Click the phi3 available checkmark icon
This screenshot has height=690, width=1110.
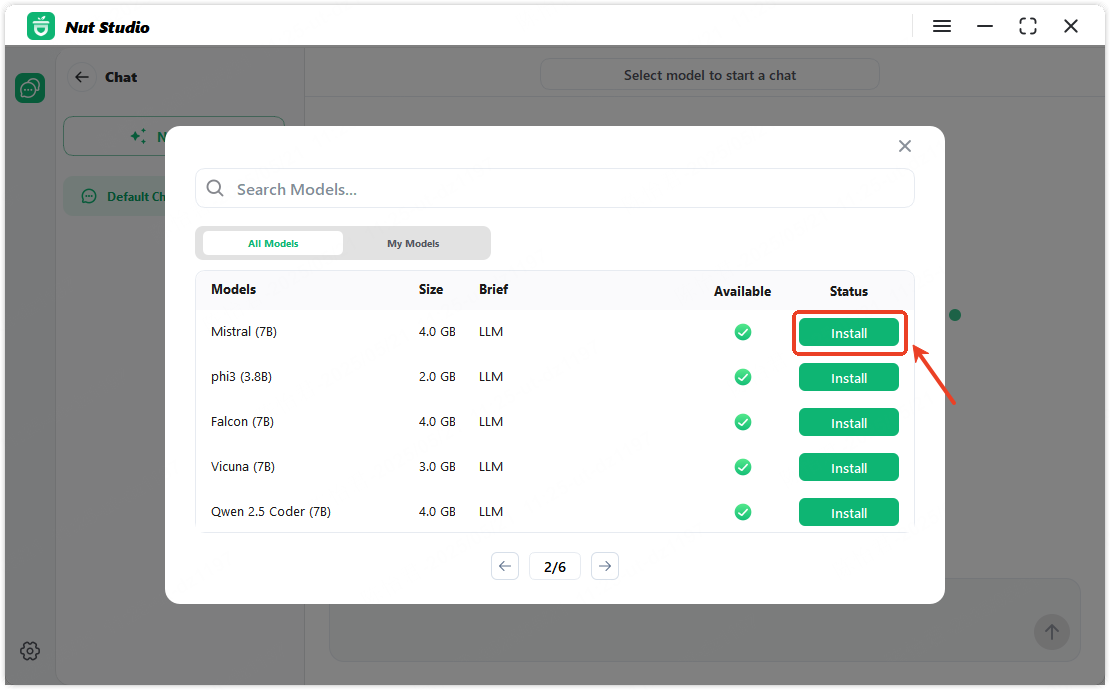743,377
